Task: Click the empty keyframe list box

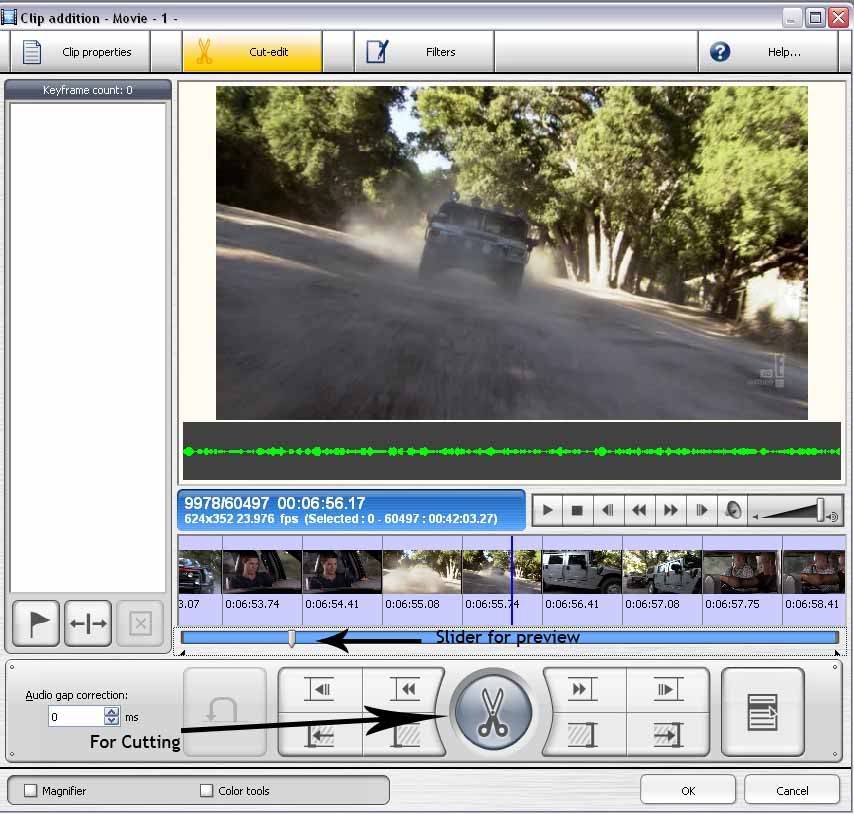Action: point(88,347)
